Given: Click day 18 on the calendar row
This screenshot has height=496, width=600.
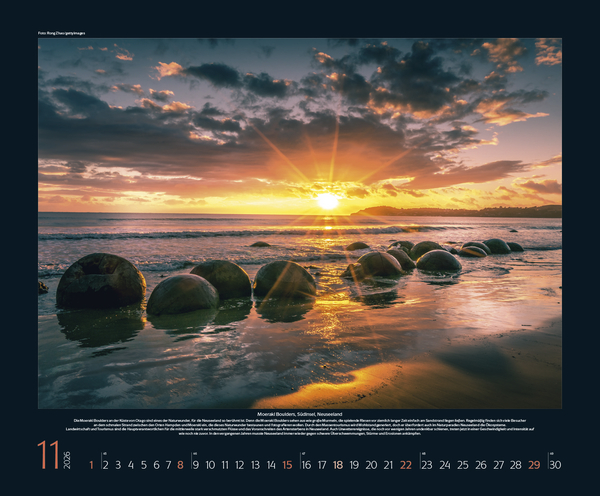Looking at the screenshot, I should pyautogui.click(x=338, y=464).
